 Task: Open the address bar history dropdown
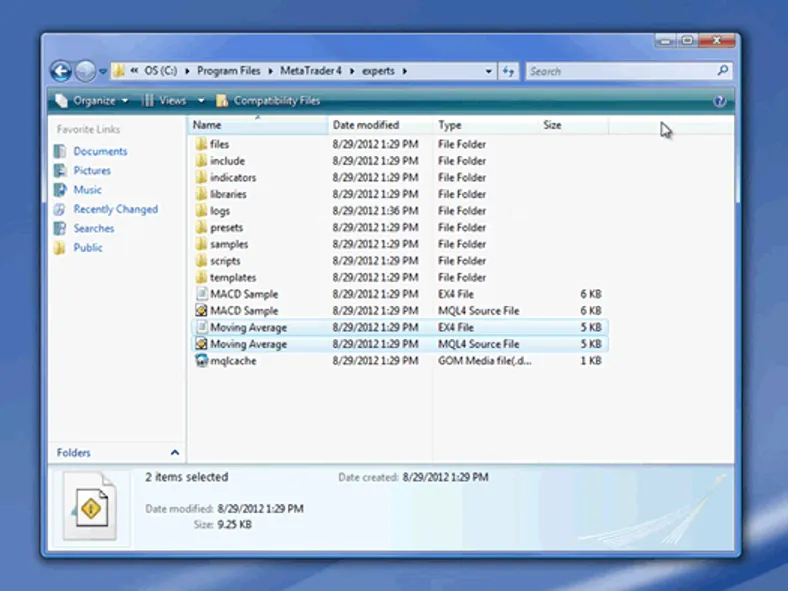(488, 71)
